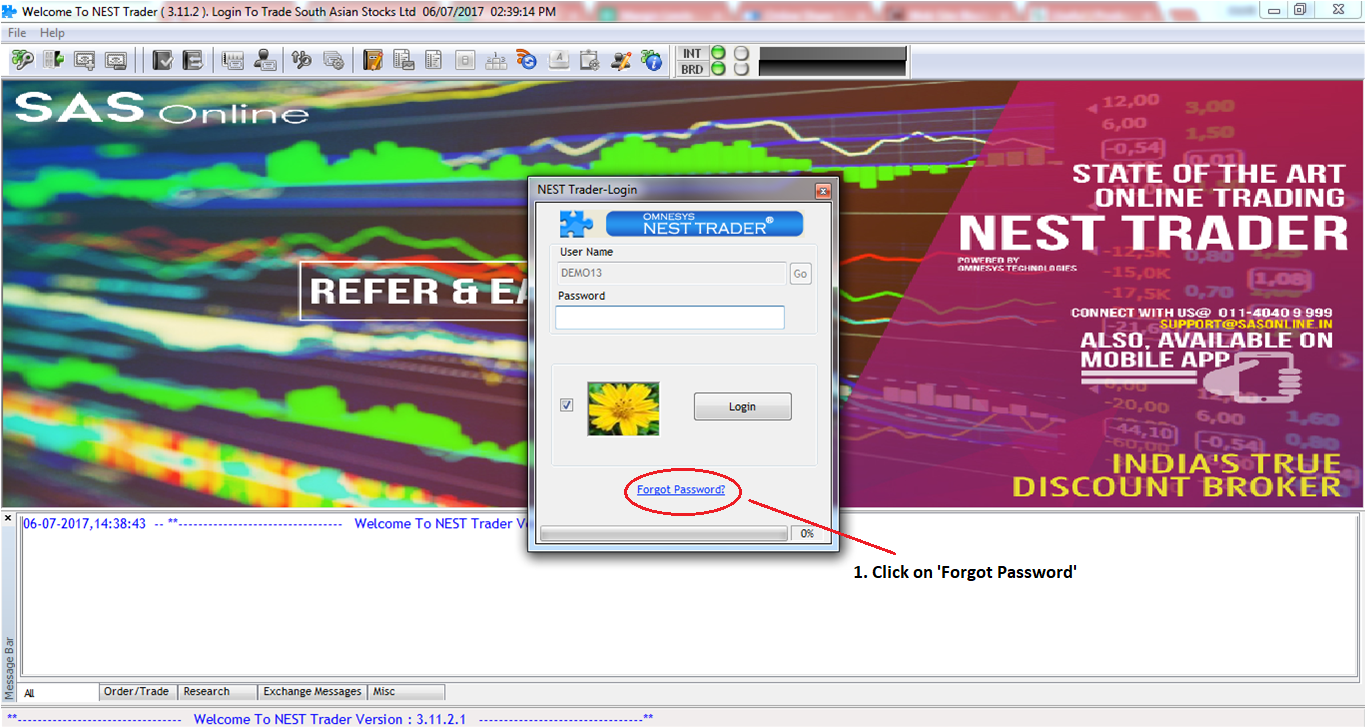Screen dimensions: 1366x727
Task: Click the green puzzle key login icon
Action: click(22, 60)
